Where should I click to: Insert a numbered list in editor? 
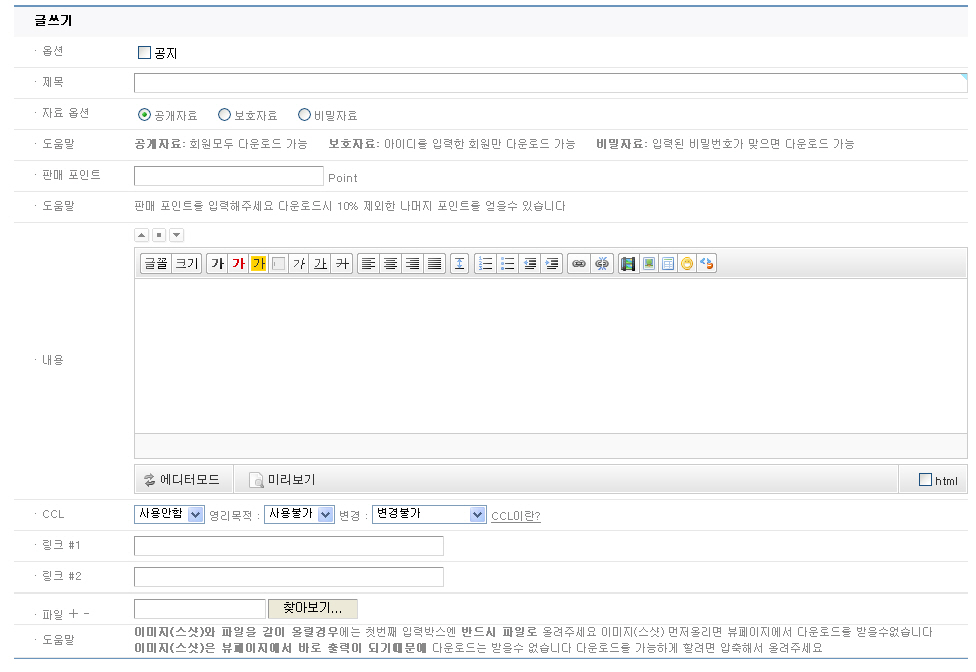486,264
